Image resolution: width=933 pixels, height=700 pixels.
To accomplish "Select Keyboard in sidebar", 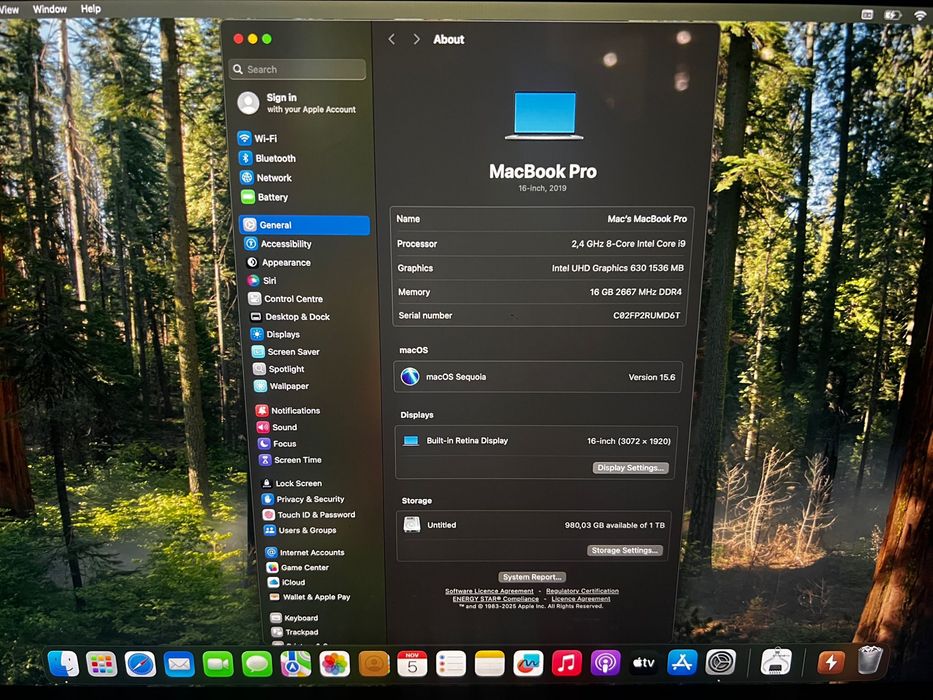I will [x=294, y=618].
